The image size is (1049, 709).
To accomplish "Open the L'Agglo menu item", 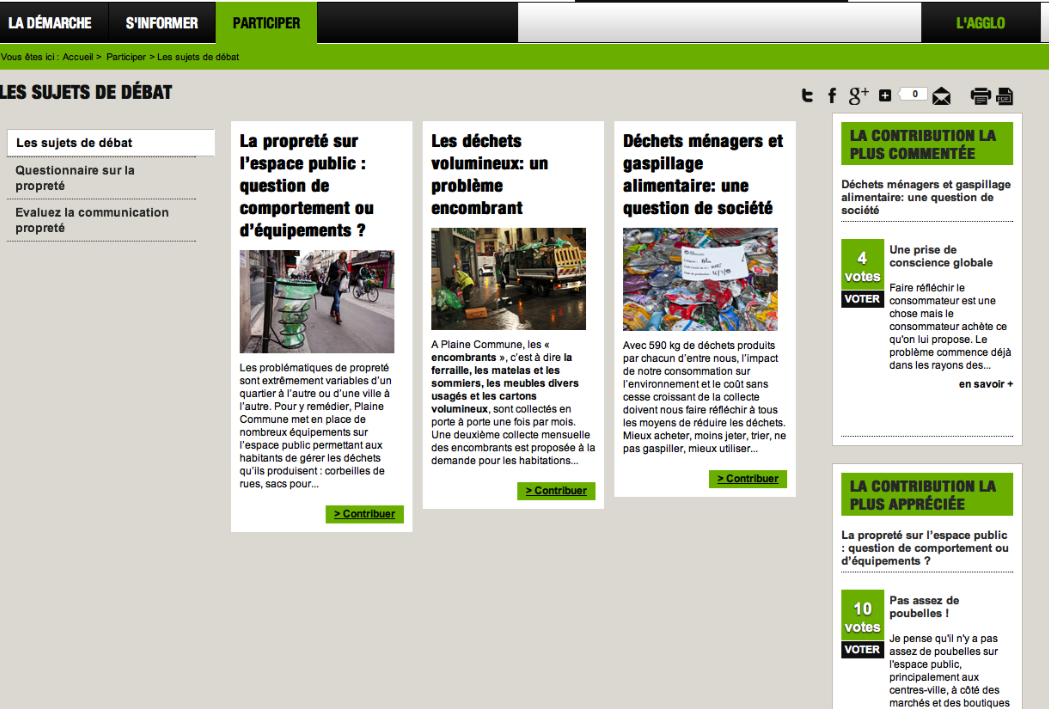I will point(980,23).
